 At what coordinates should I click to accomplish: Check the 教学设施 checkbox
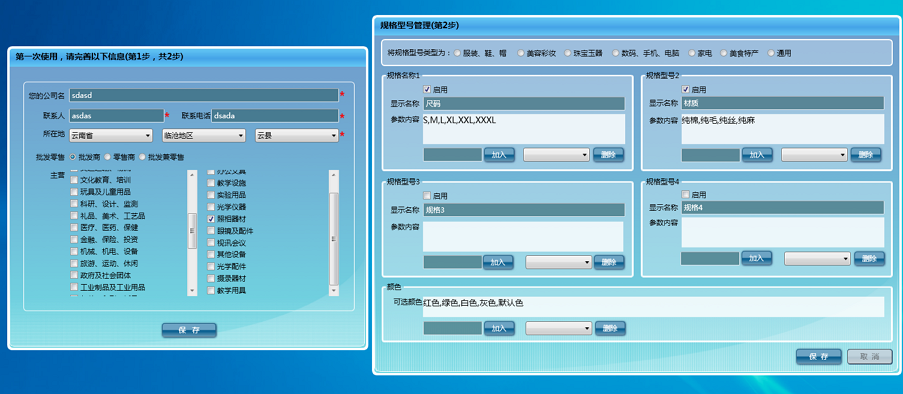(211, 183)
